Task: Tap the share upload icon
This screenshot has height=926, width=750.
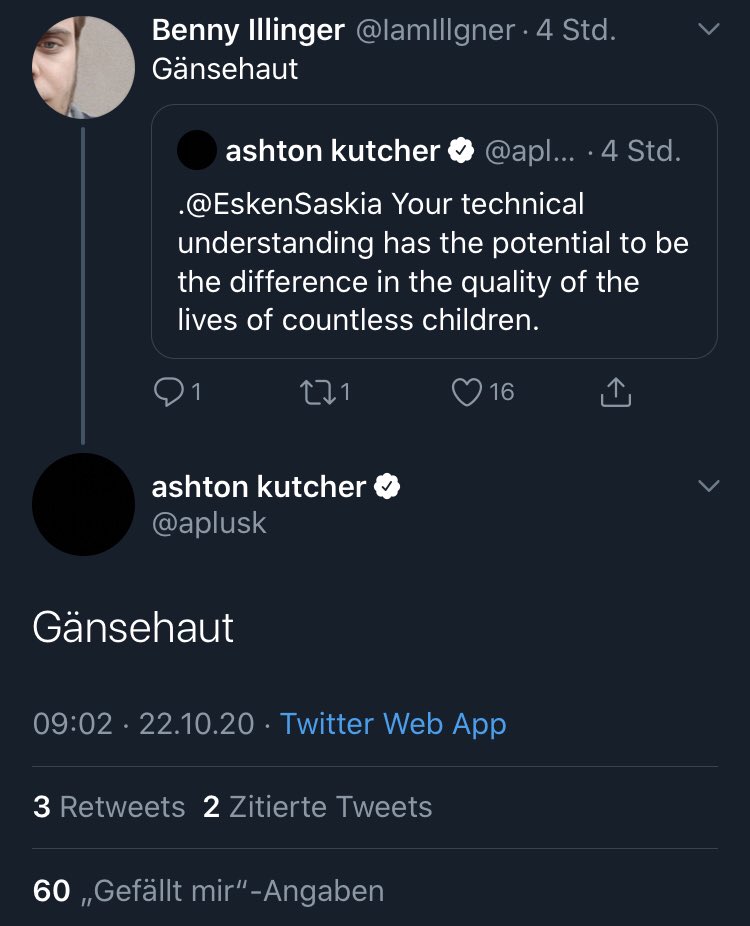Action: click(x=615, y=392)
